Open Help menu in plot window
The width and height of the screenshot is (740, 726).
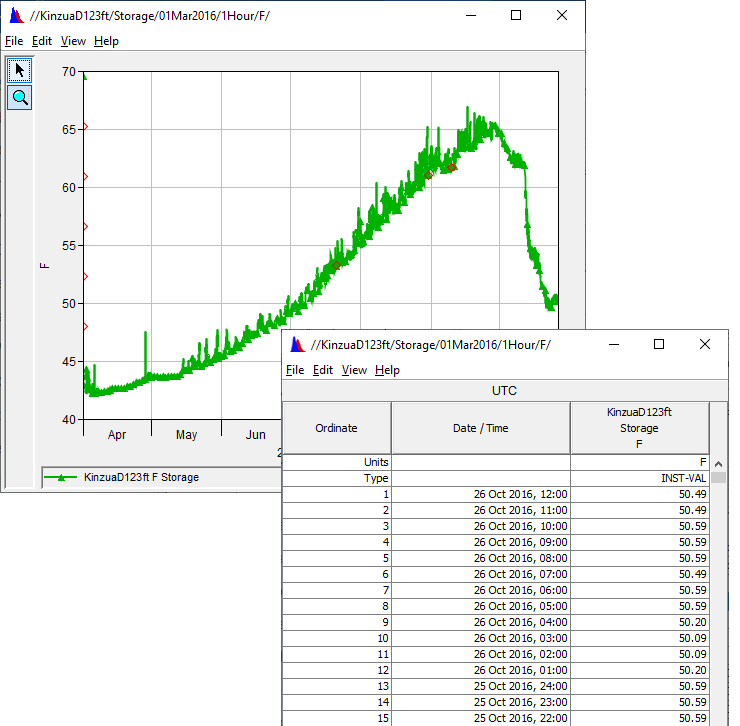pos(106,41)
